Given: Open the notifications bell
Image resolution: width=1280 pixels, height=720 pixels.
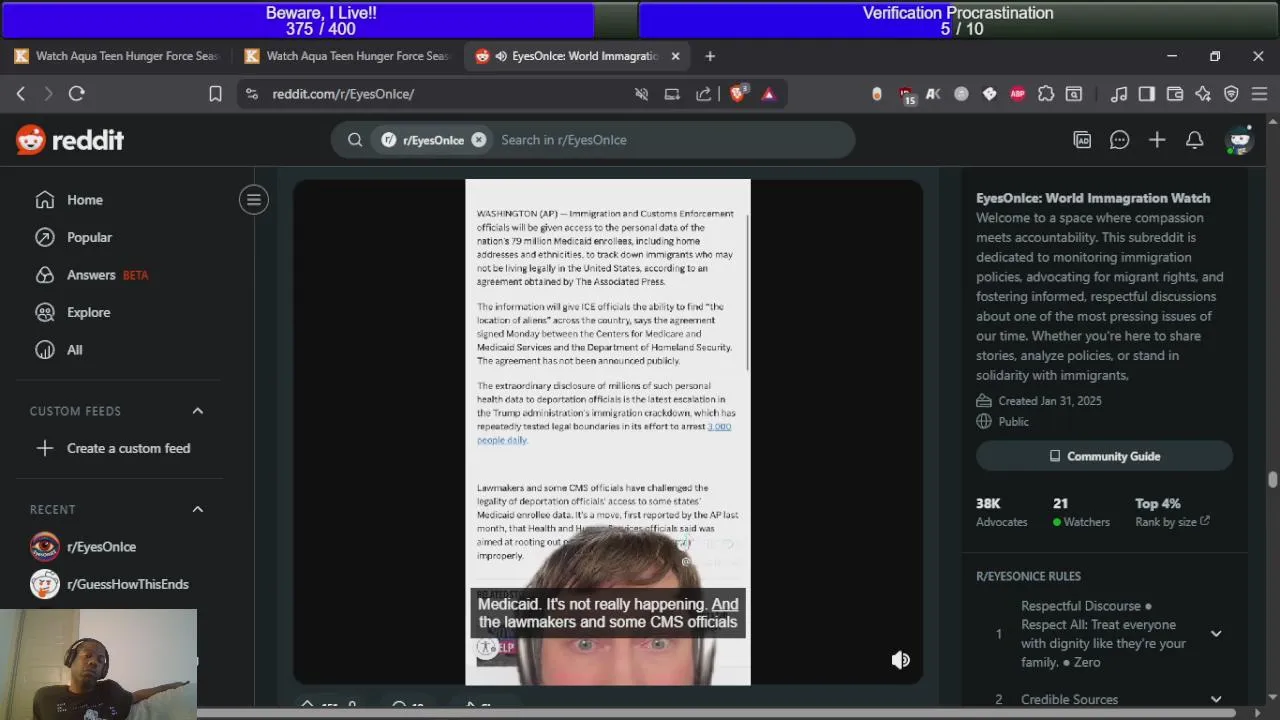Looking at the screenshot, I should tap(1194, 140).
